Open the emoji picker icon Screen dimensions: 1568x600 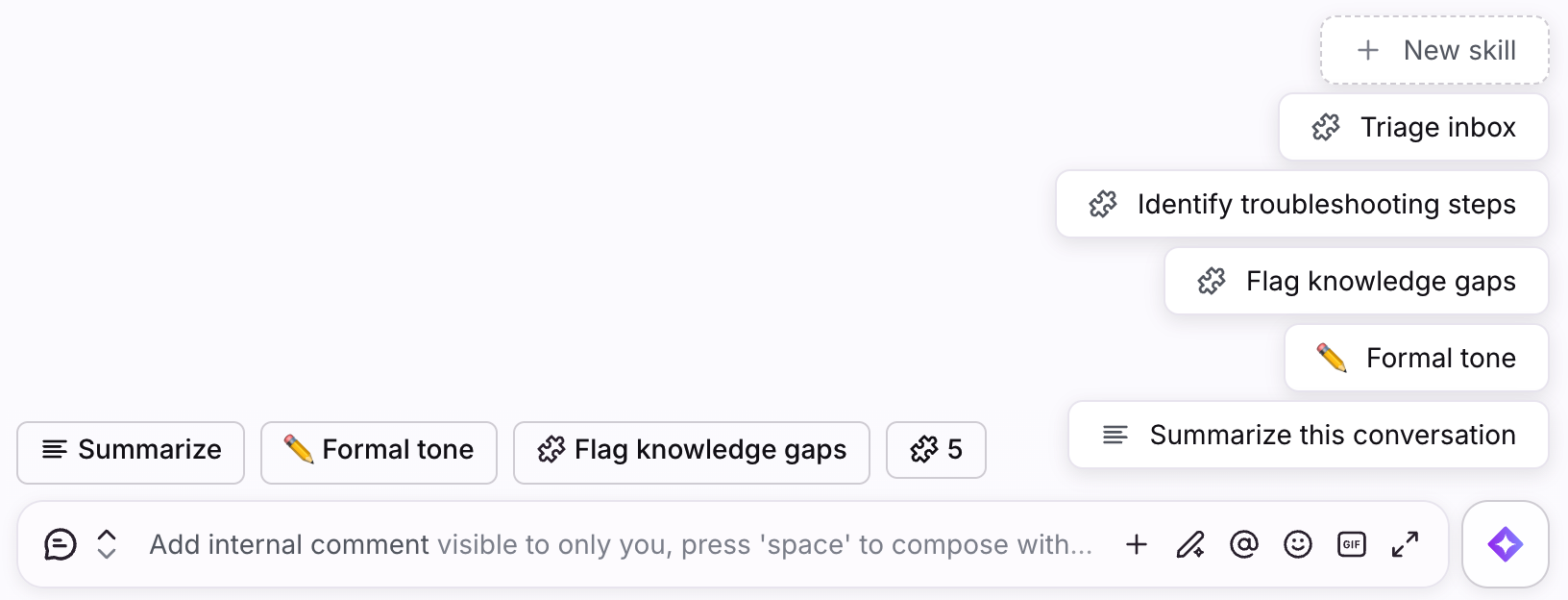[1298, 544]
